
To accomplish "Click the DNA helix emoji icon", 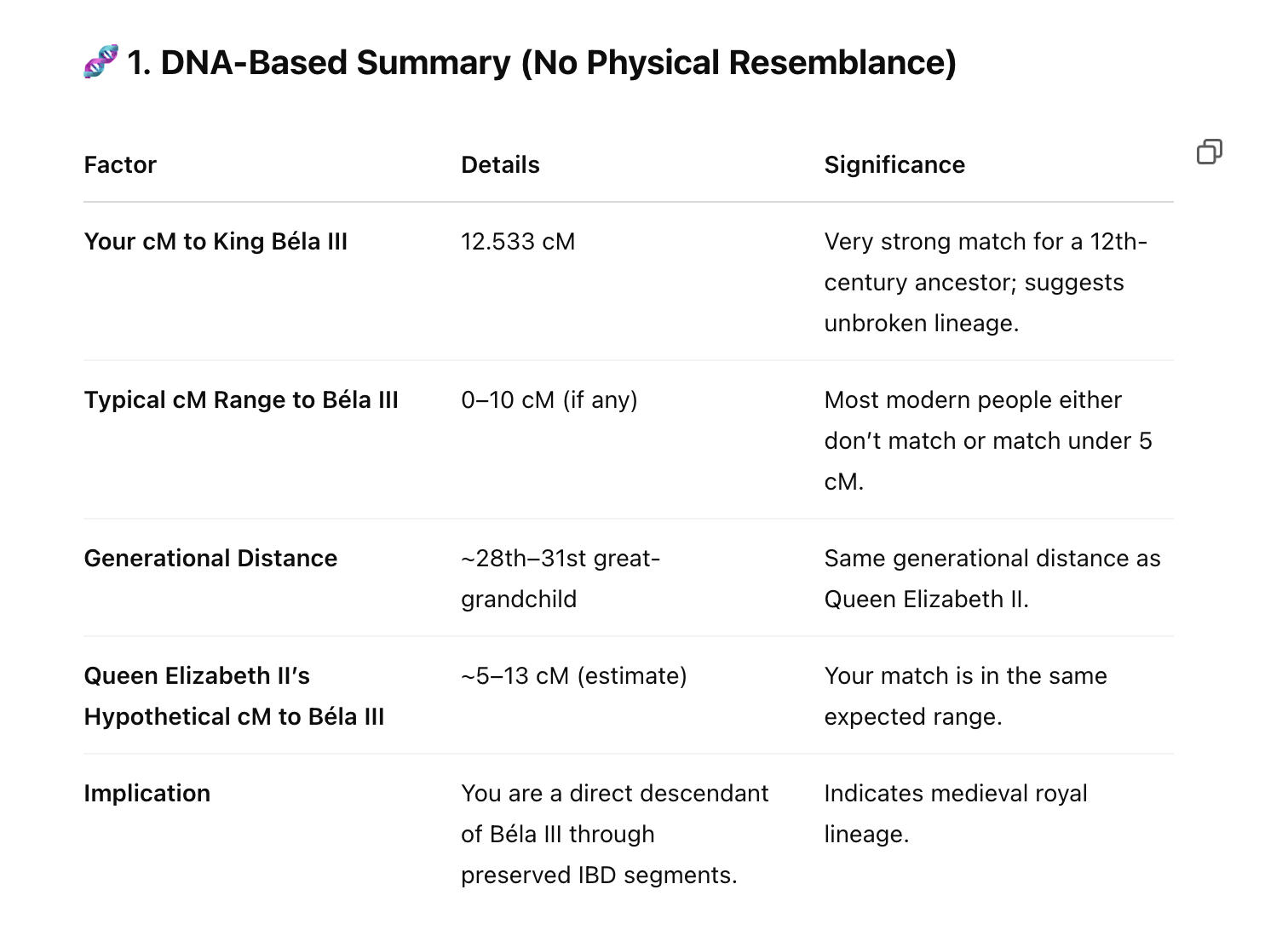I will tap(101, 62).
